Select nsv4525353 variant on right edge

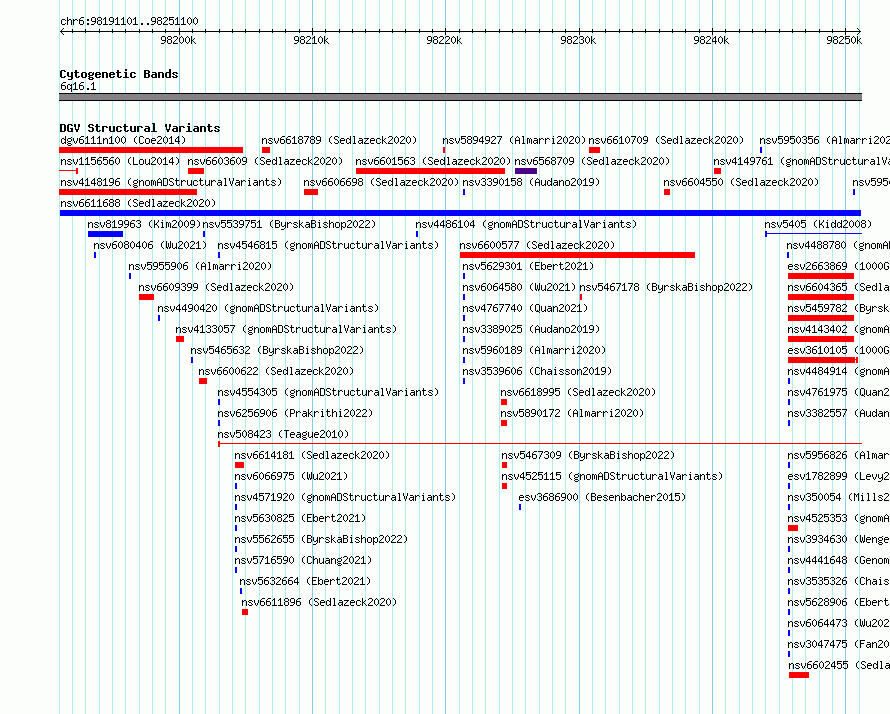838,518
